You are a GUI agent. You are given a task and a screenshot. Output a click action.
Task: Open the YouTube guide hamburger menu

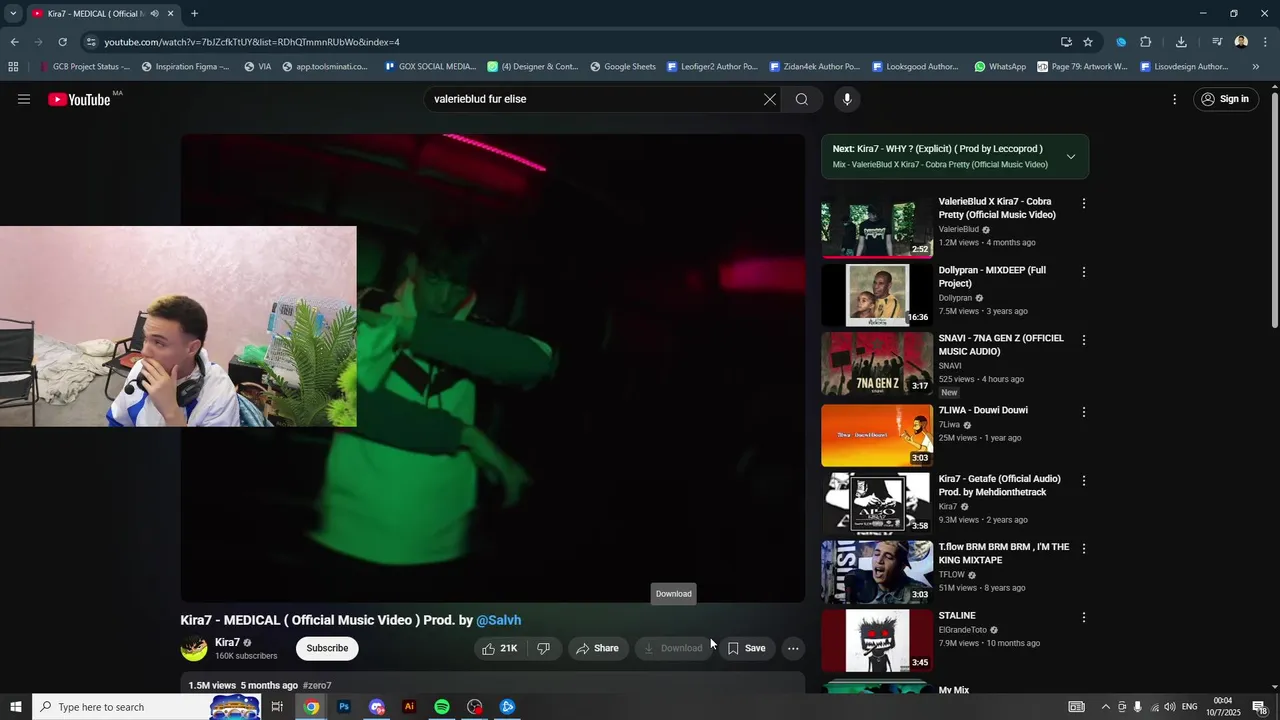(x=24, y=99)
